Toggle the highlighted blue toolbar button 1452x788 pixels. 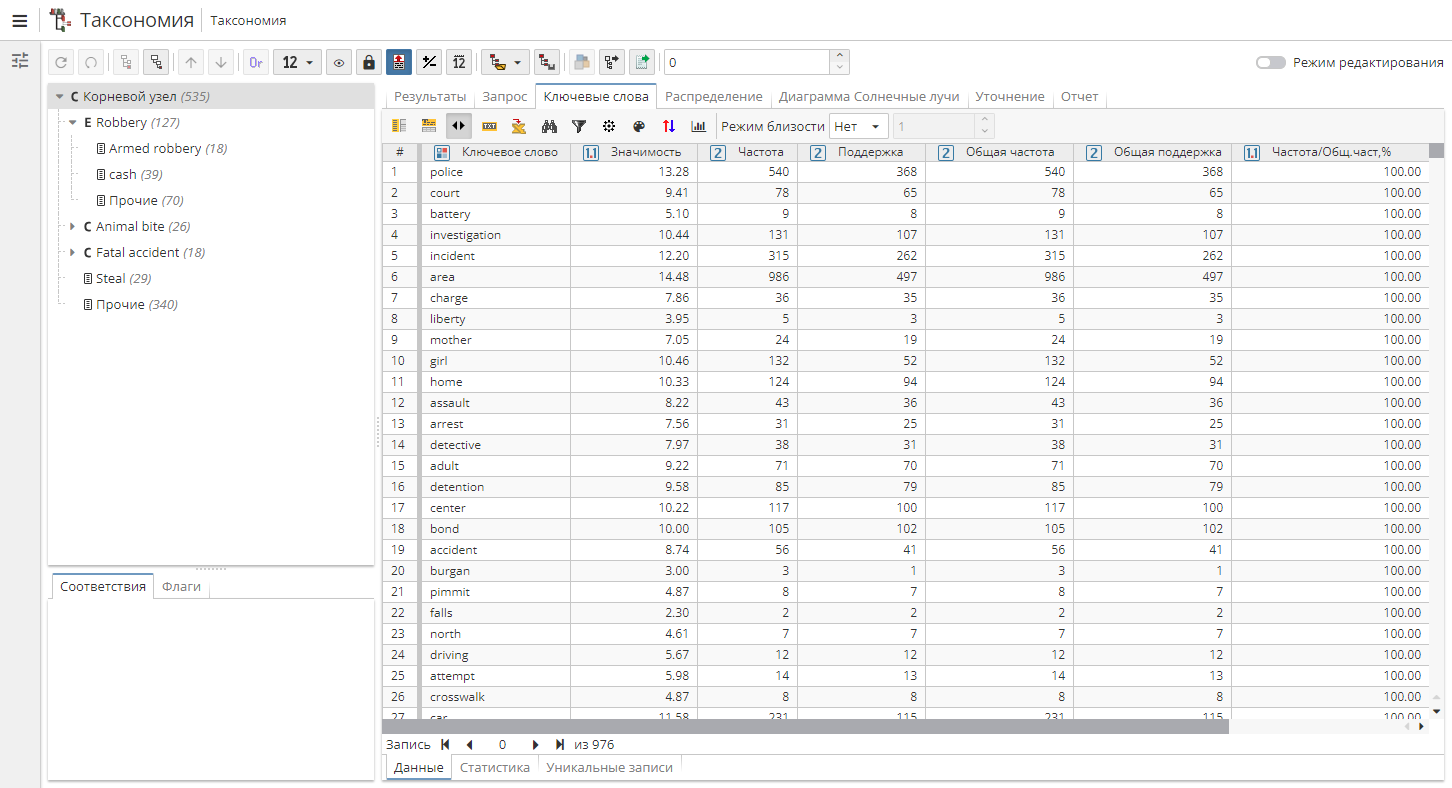click(399, 62)
